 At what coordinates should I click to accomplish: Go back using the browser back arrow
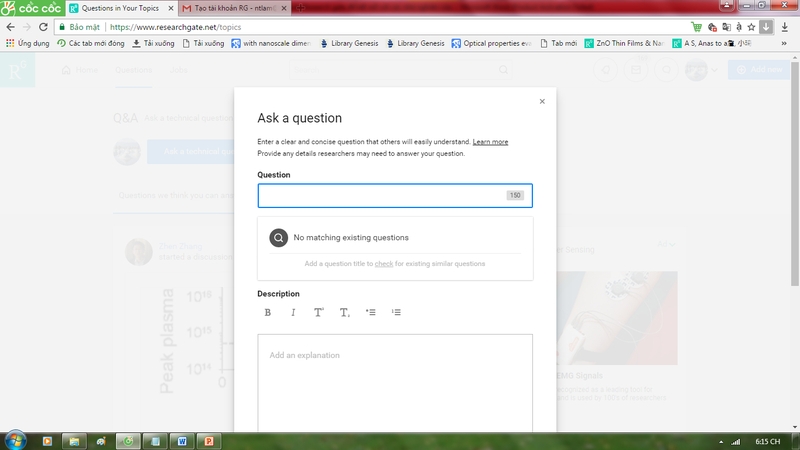point(11,27)
